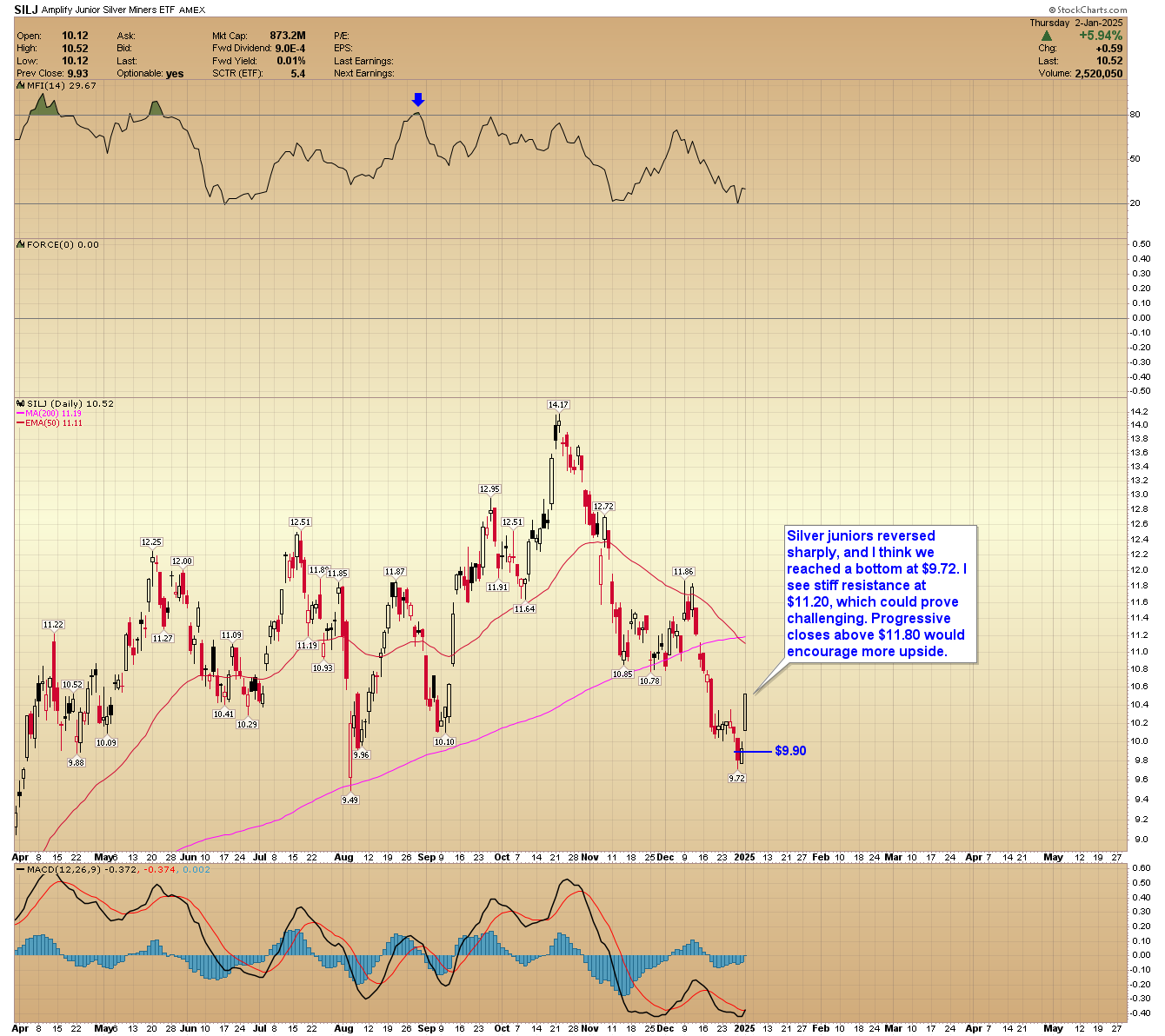Click the 9.96 price label
The image size is (1165, 1036).
point(362,755)
